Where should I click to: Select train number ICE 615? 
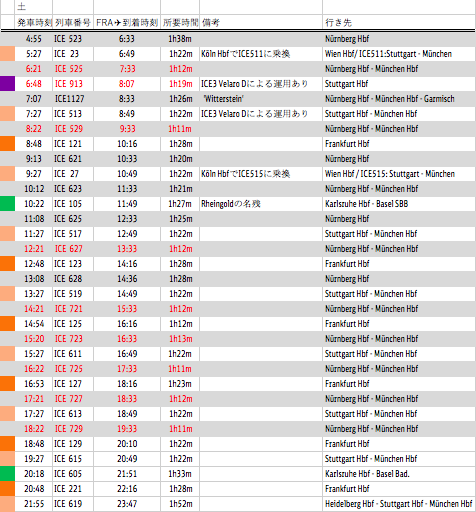(x=68, y=459)
